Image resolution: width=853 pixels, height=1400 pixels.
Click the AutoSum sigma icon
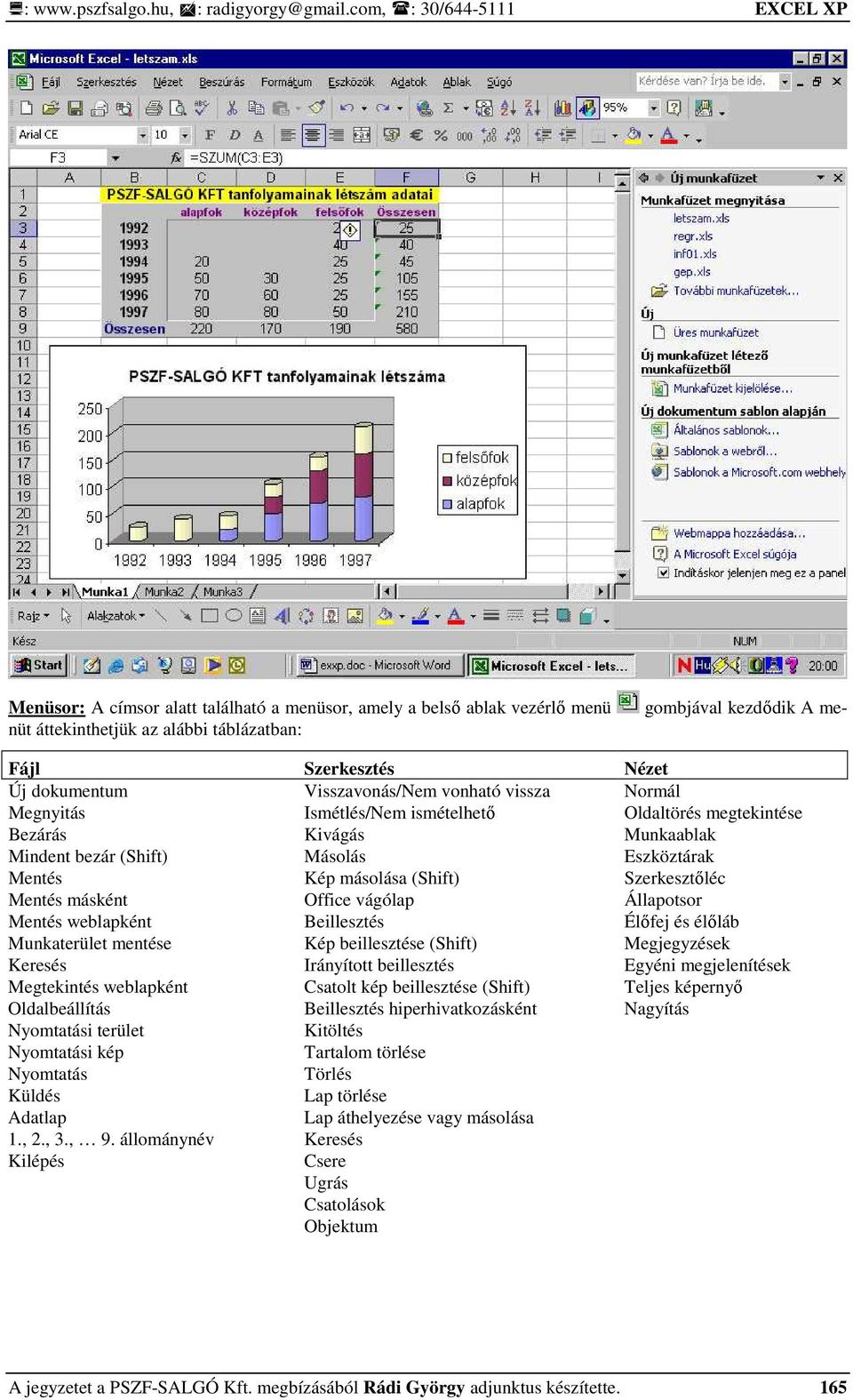pos(448,108)
